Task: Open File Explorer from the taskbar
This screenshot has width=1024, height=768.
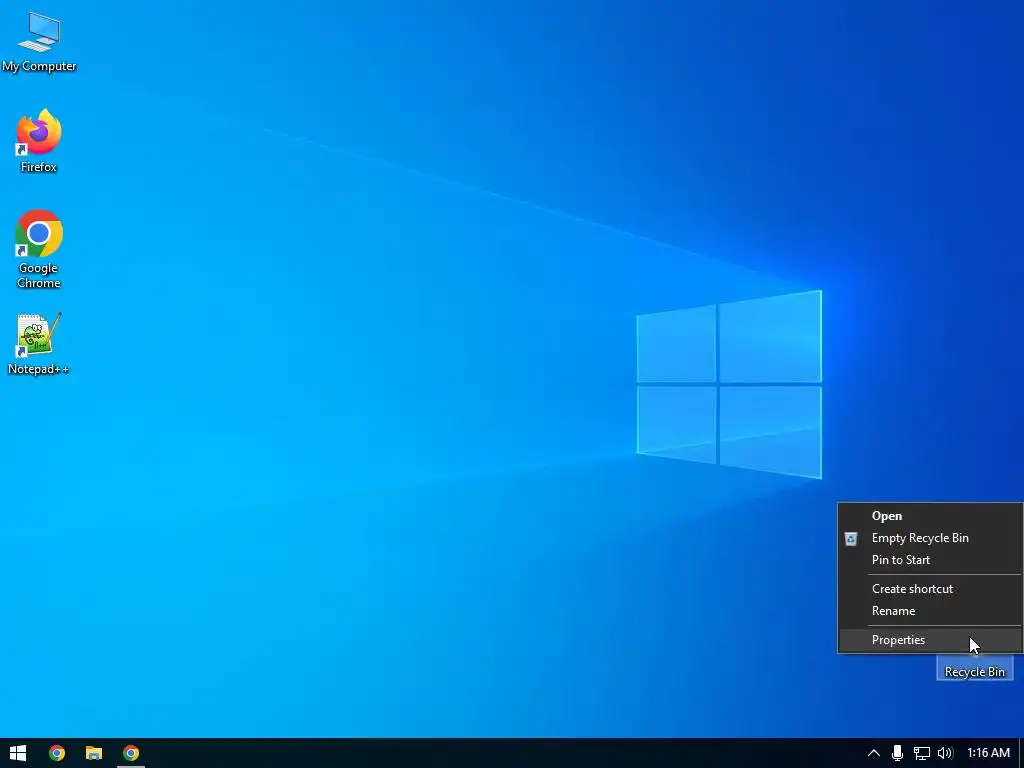Action: point(94,753)
